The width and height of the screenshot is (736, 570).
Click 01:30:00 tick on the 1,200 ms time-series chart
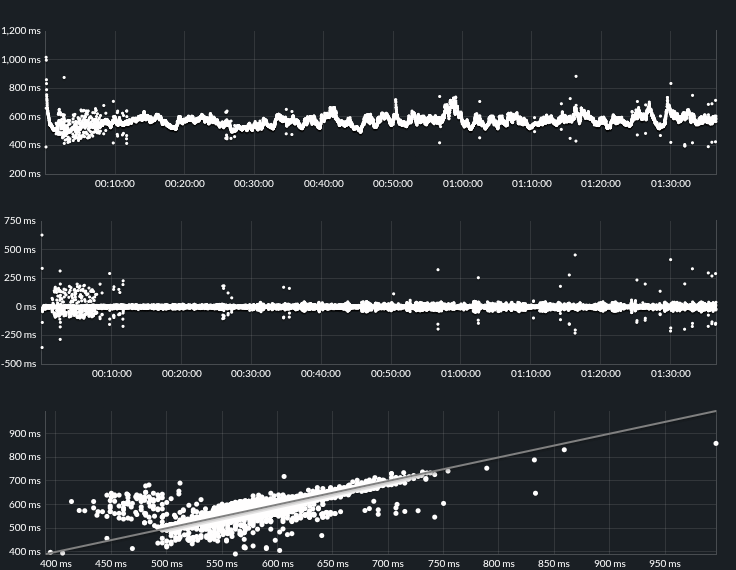coord(670,184)
